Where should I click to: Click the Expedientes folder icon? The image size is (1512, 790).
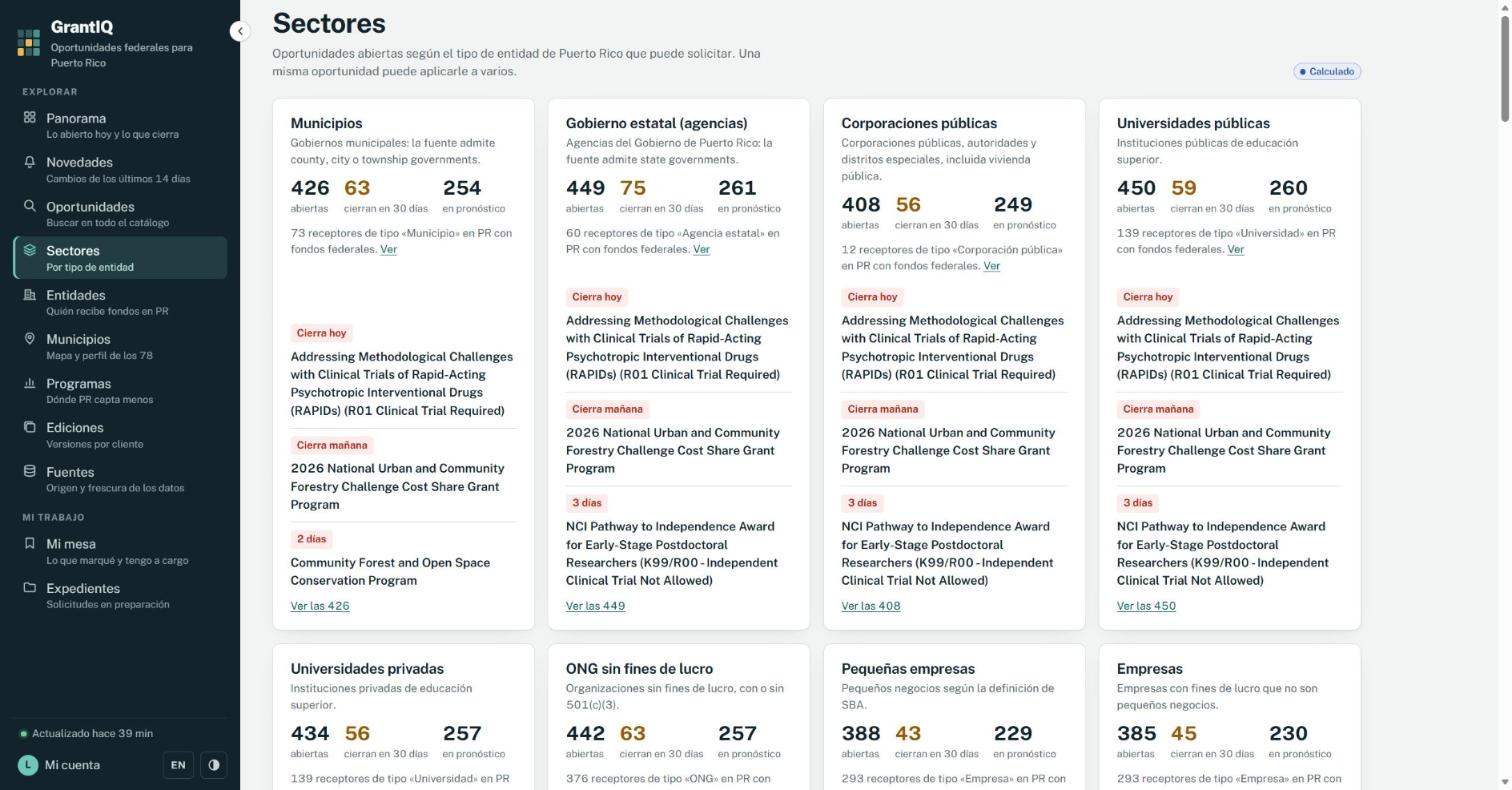(30, 587)
